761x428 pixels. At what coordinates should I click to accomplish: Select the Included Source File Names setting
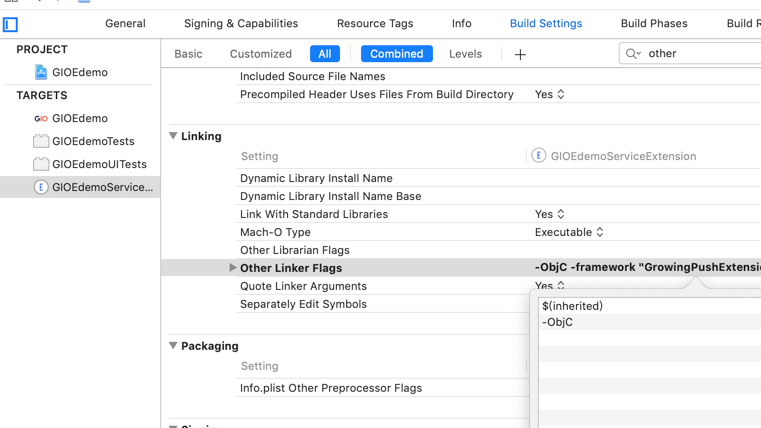tap(313, 76)
